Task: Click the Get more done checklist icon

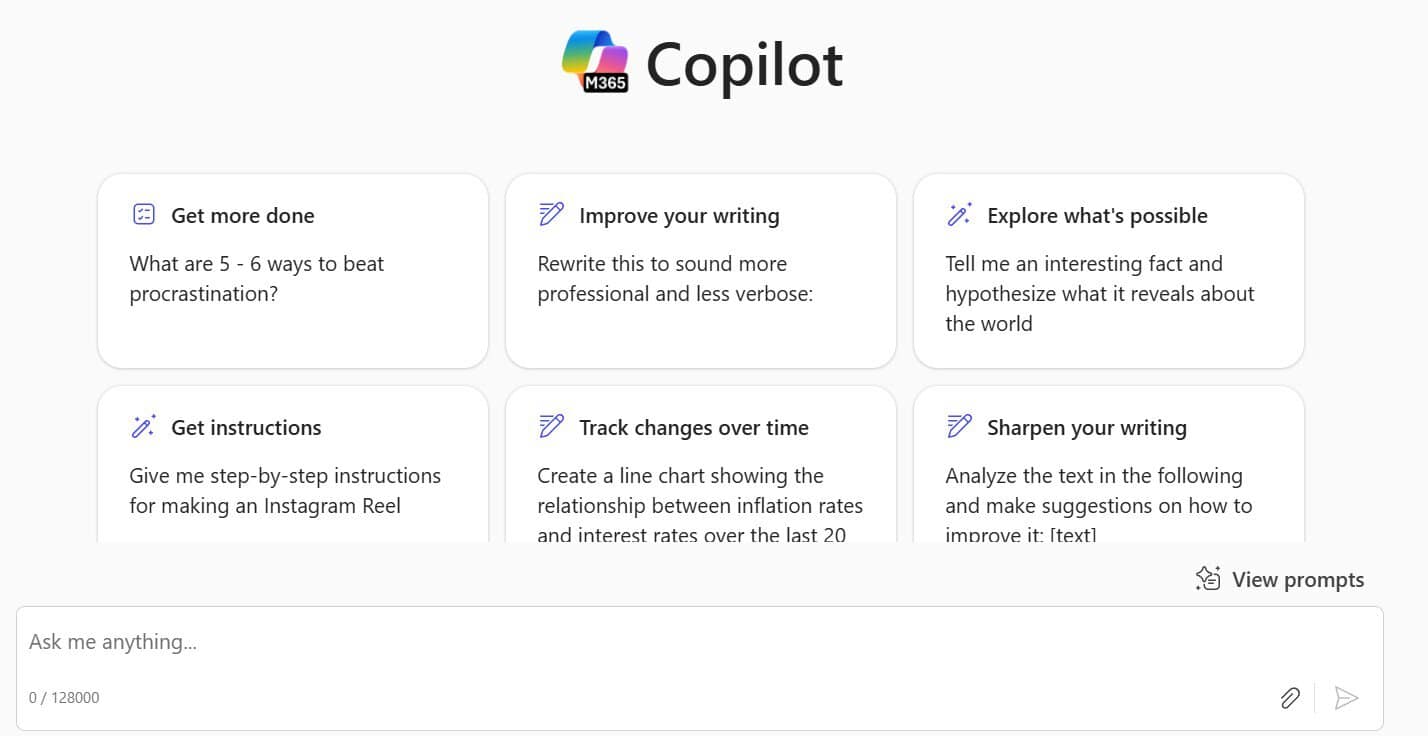Action: tap(144, 213)
